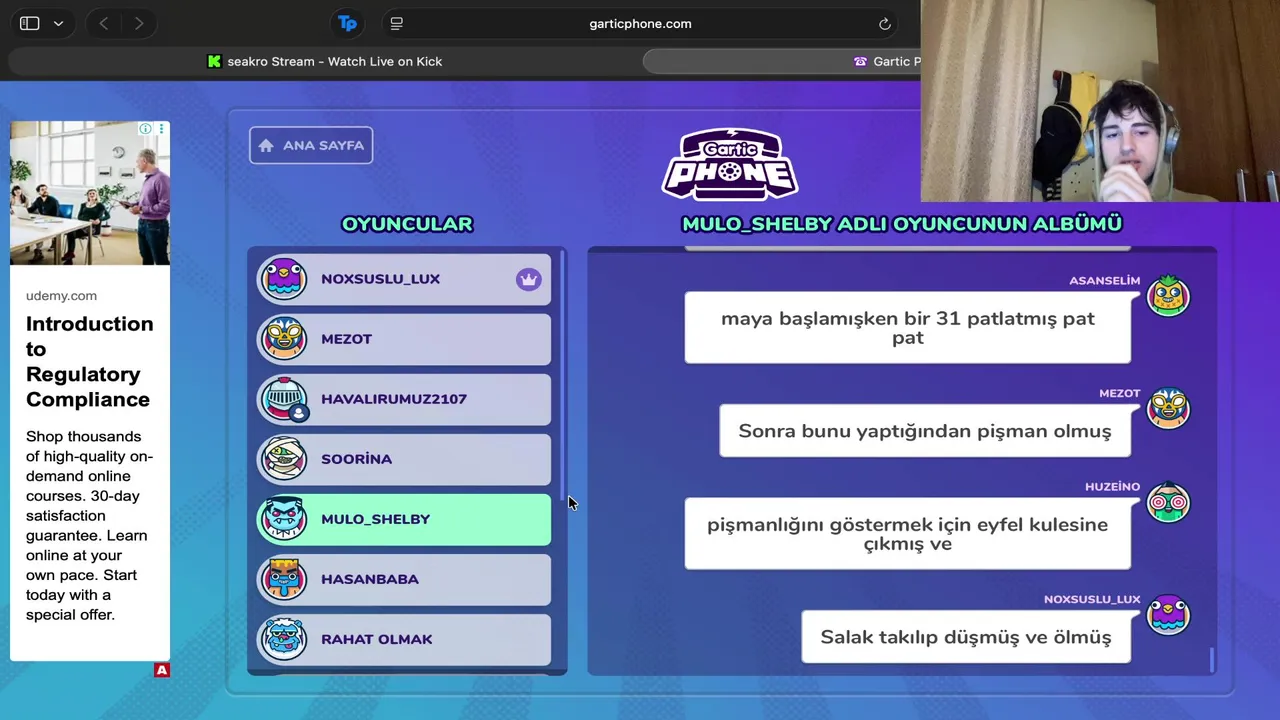Screen dimensions: 1280x720
Task: Click ASANSELIM's avatar in the album
Action: tap(1168, 296)
